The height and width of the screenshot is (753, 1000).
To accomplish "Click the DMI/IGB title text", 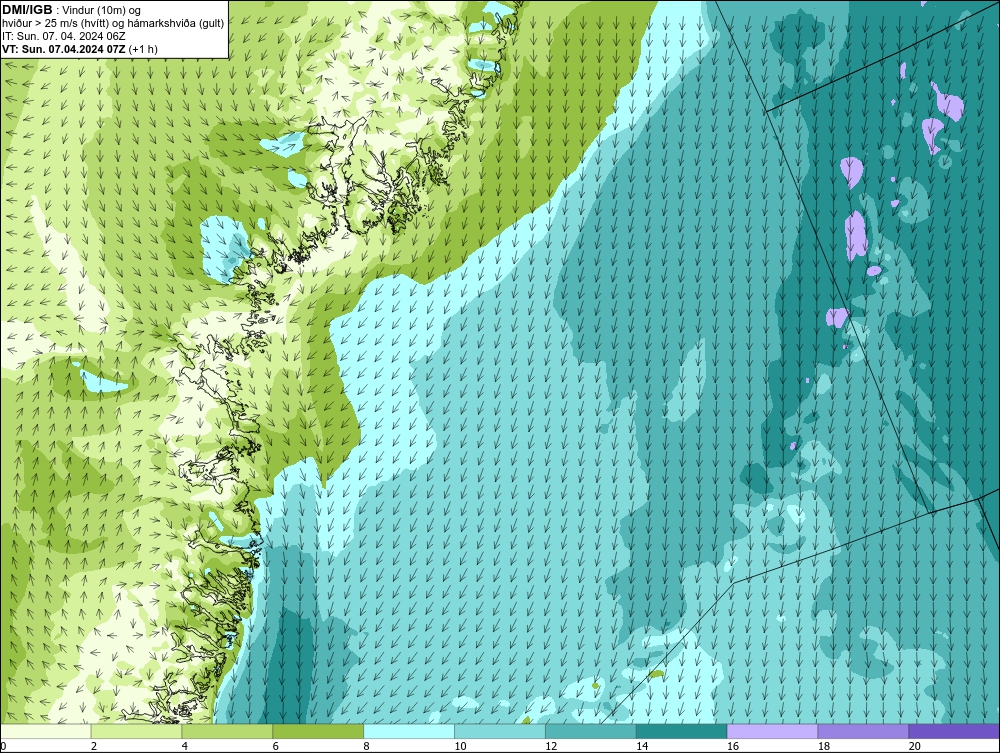I will point(27,10).
